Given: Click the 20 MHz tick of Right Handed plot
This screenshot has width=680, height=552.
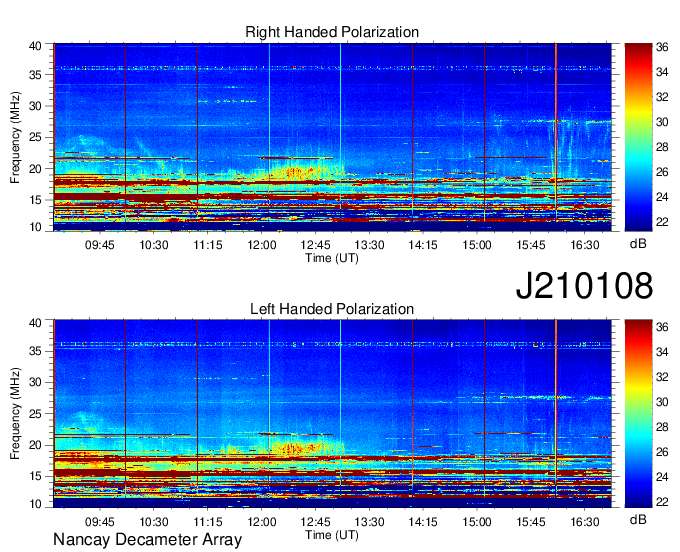Looking at the screenshot, I should 35,169.
